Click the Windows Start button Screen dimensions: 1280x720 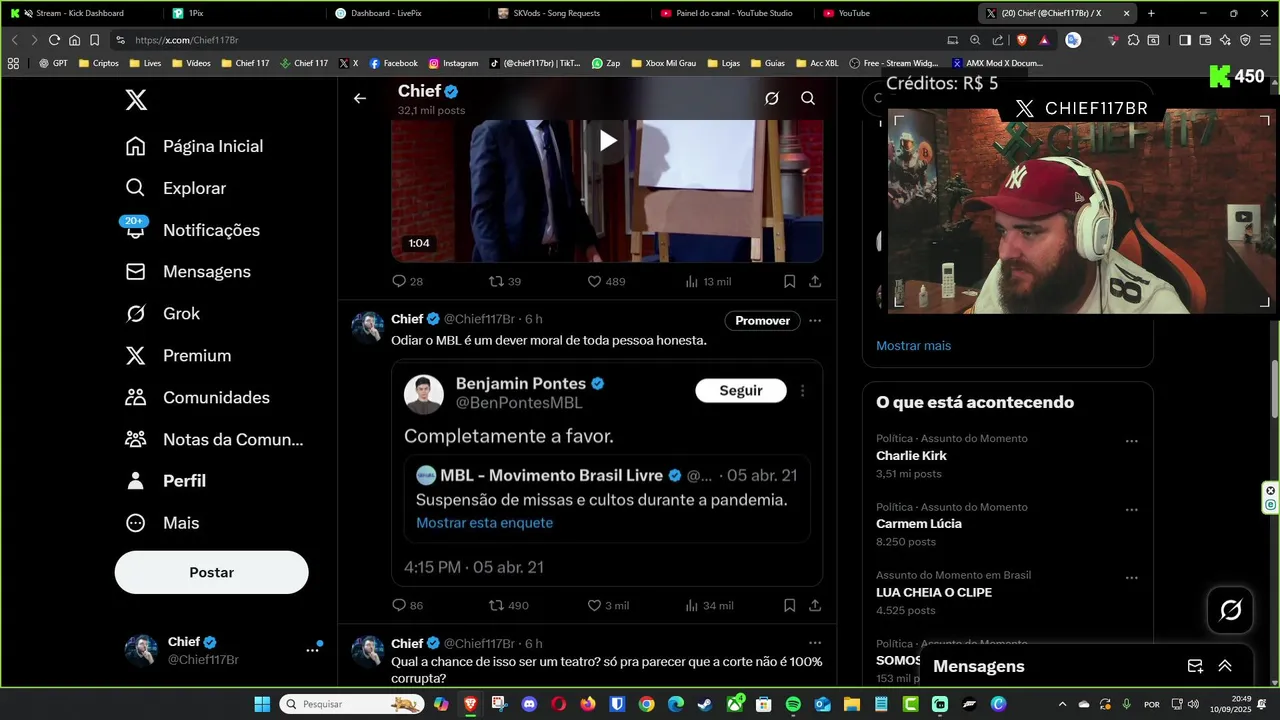click(x=262, y=704)
